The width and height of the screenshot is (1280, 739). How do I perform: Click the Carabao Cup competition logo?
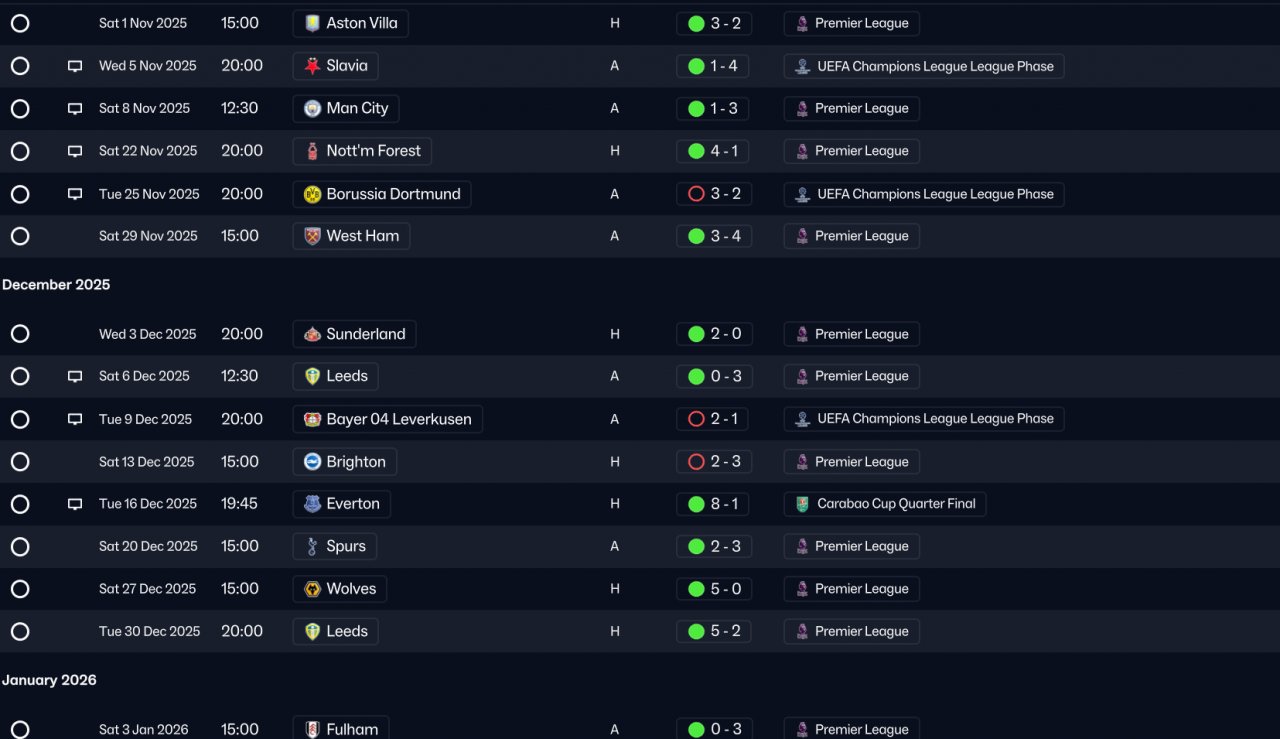pos(802,504)
